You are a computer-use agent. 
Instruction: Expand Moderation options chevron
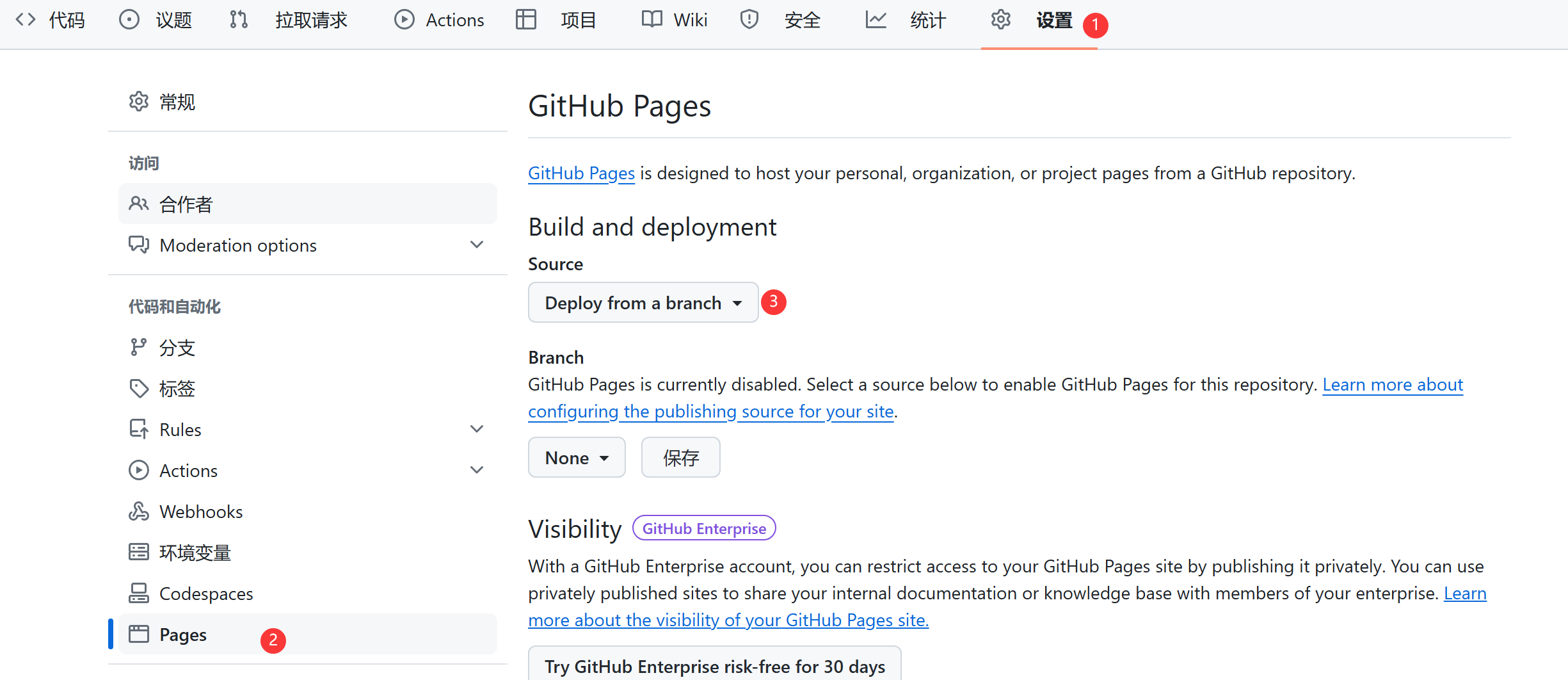[477, 245]
